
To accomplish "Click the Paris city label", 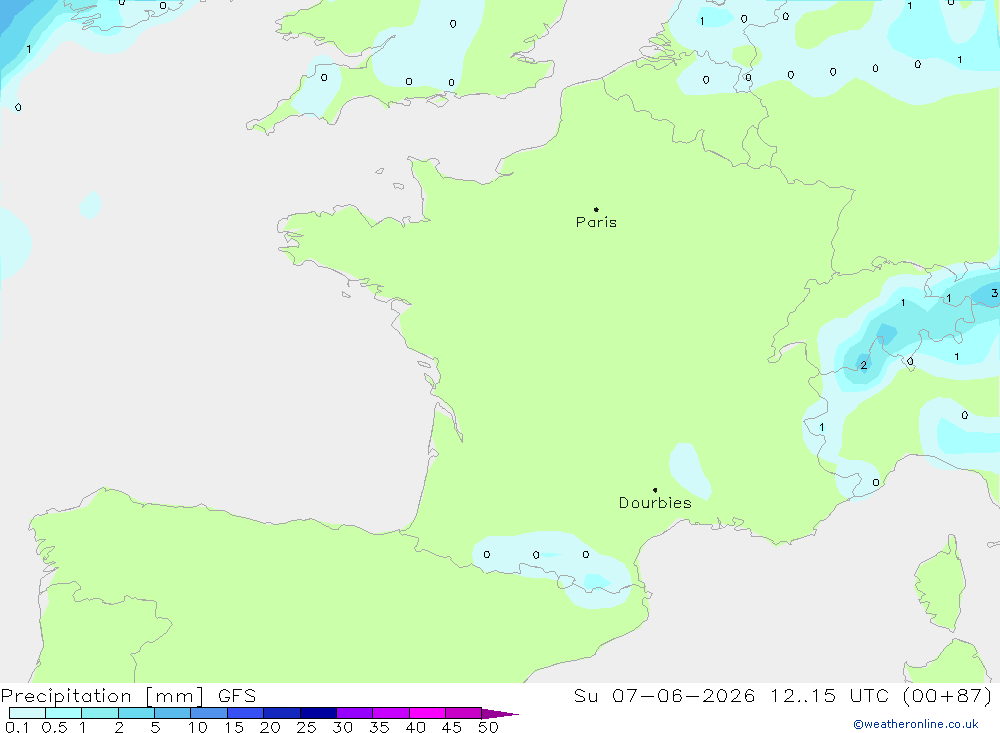I will (596, 222).
